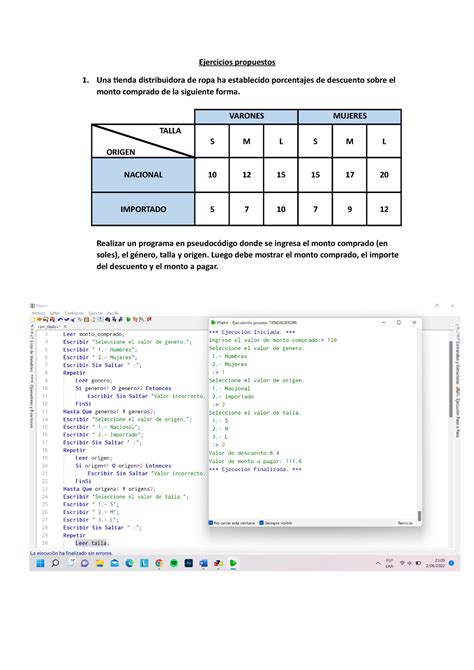Open Spotify from the taskbar
The height and width of the screenshot is (670, 474).
coord(174,563)
